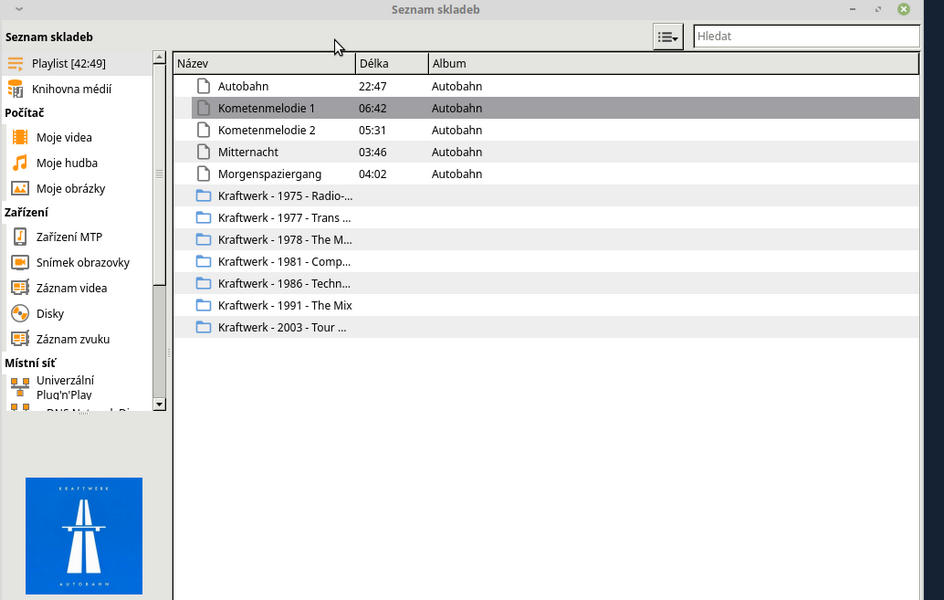
Task: Click into the Hledat search field
Action: (806, 36)
